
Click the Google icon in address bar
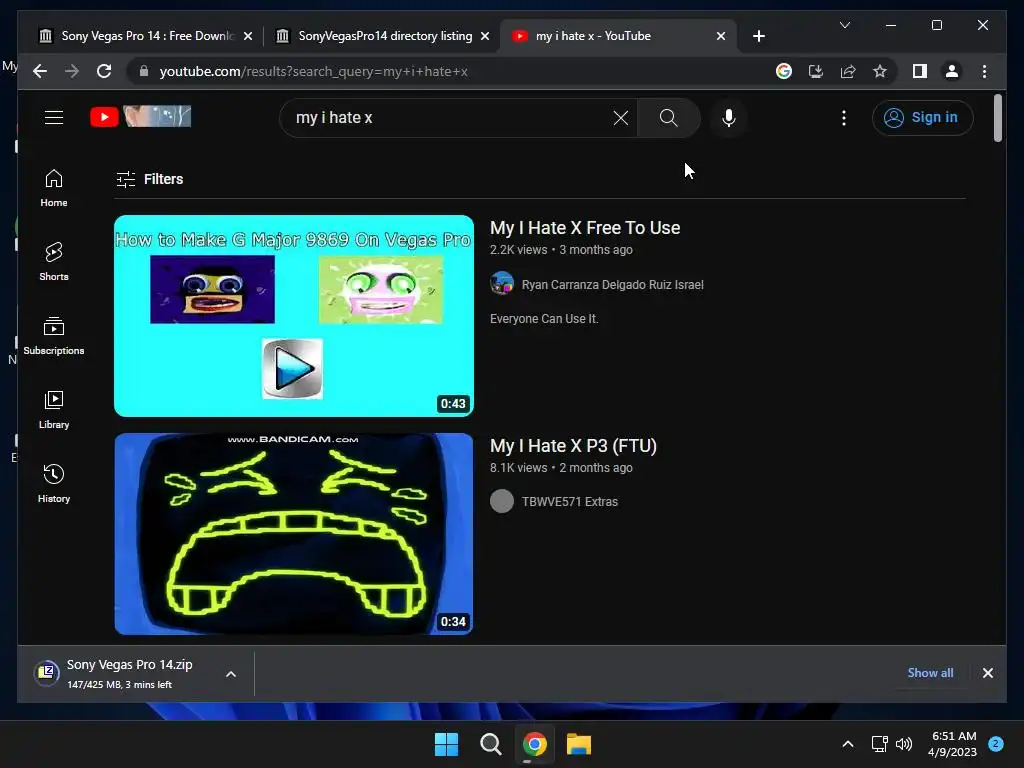pyautogui.click(x=784, y=71)
